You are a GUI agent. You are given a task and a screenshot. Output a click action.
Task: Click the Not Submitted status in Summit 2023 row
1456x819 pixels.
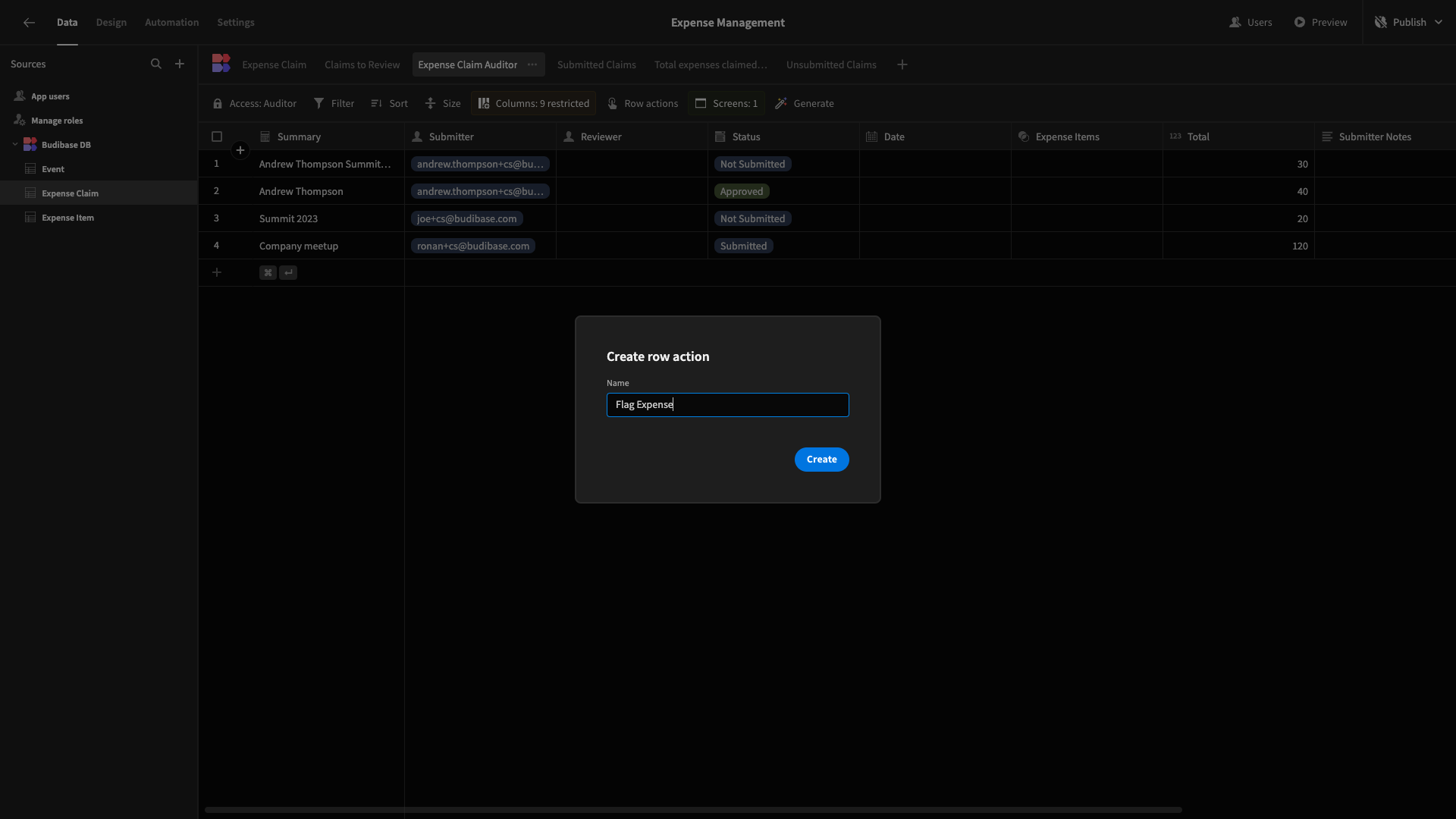(x=752, y=219)
